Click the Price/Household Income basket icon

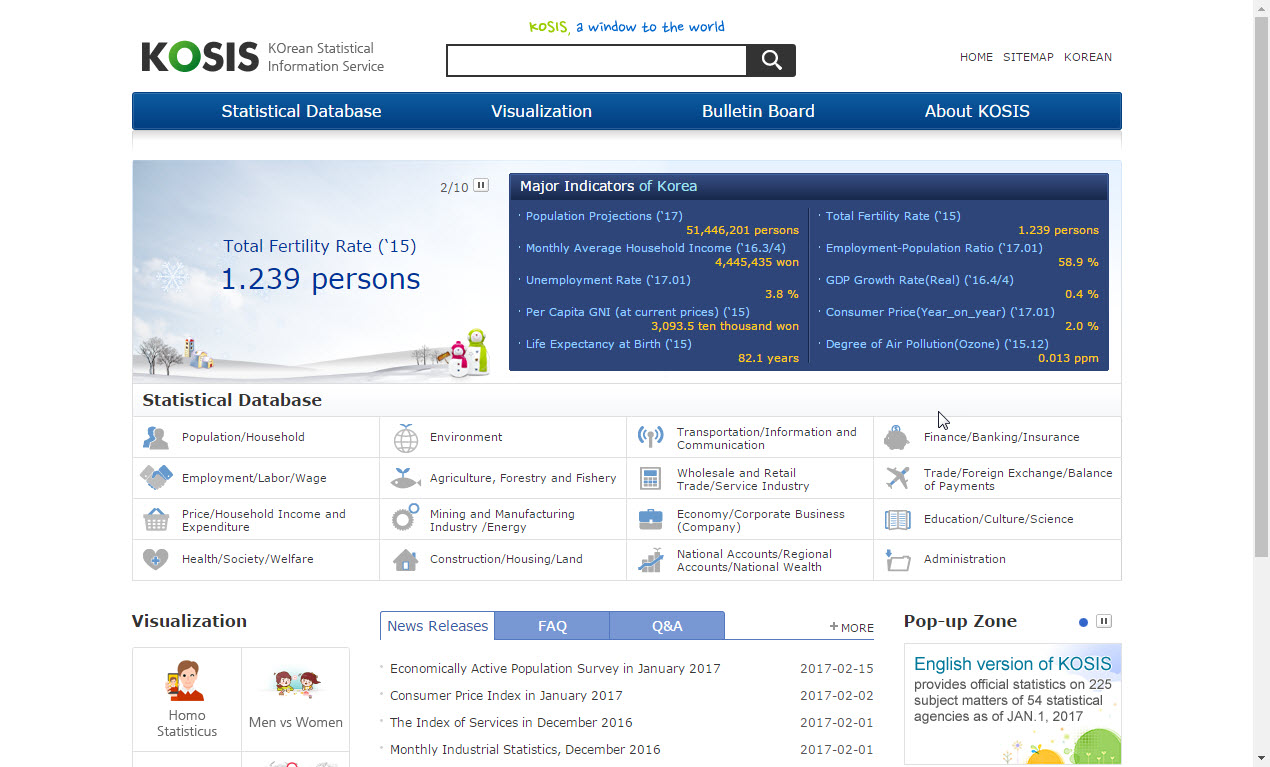[x=156, y=520]
